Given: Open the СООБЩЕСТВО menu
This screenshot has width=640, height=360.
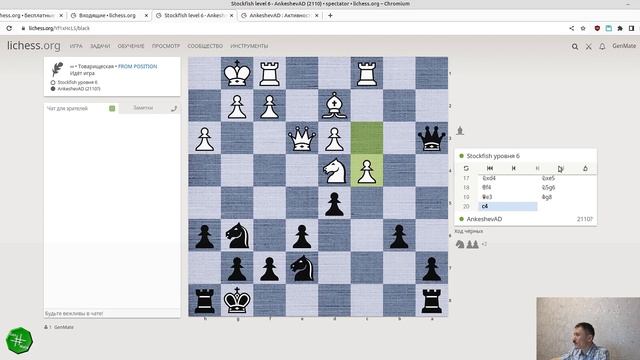Looking at the screenshot, I should pyautogui.click(x=205, y=46).
